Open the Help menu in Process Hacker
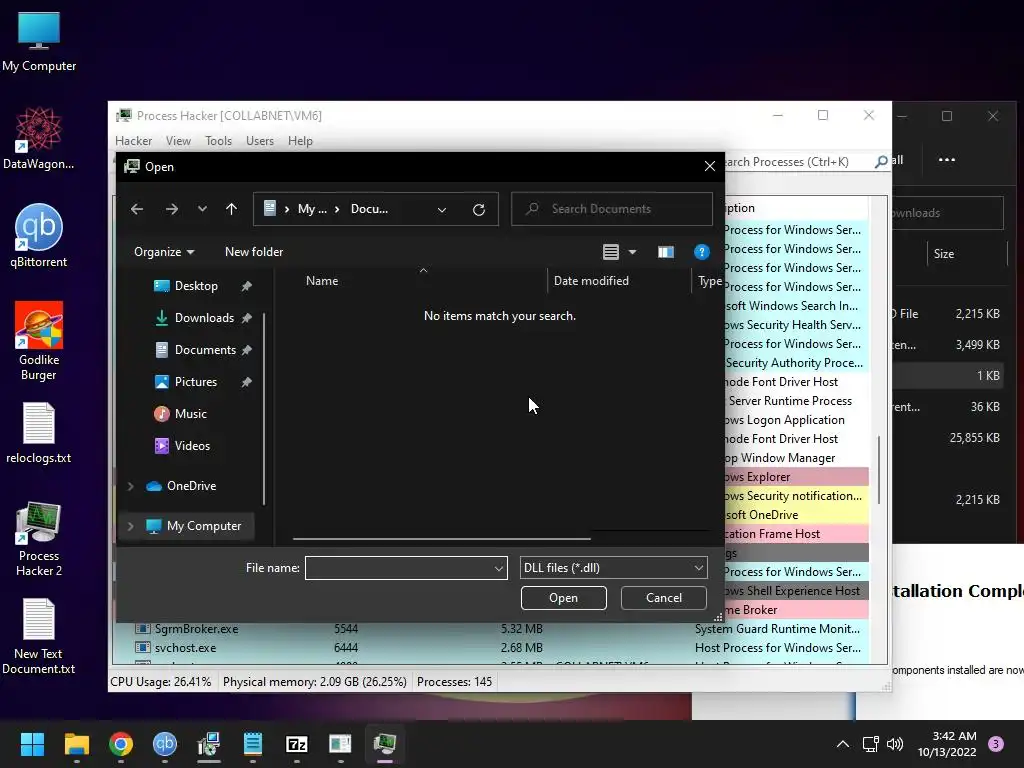 (300, 141)
